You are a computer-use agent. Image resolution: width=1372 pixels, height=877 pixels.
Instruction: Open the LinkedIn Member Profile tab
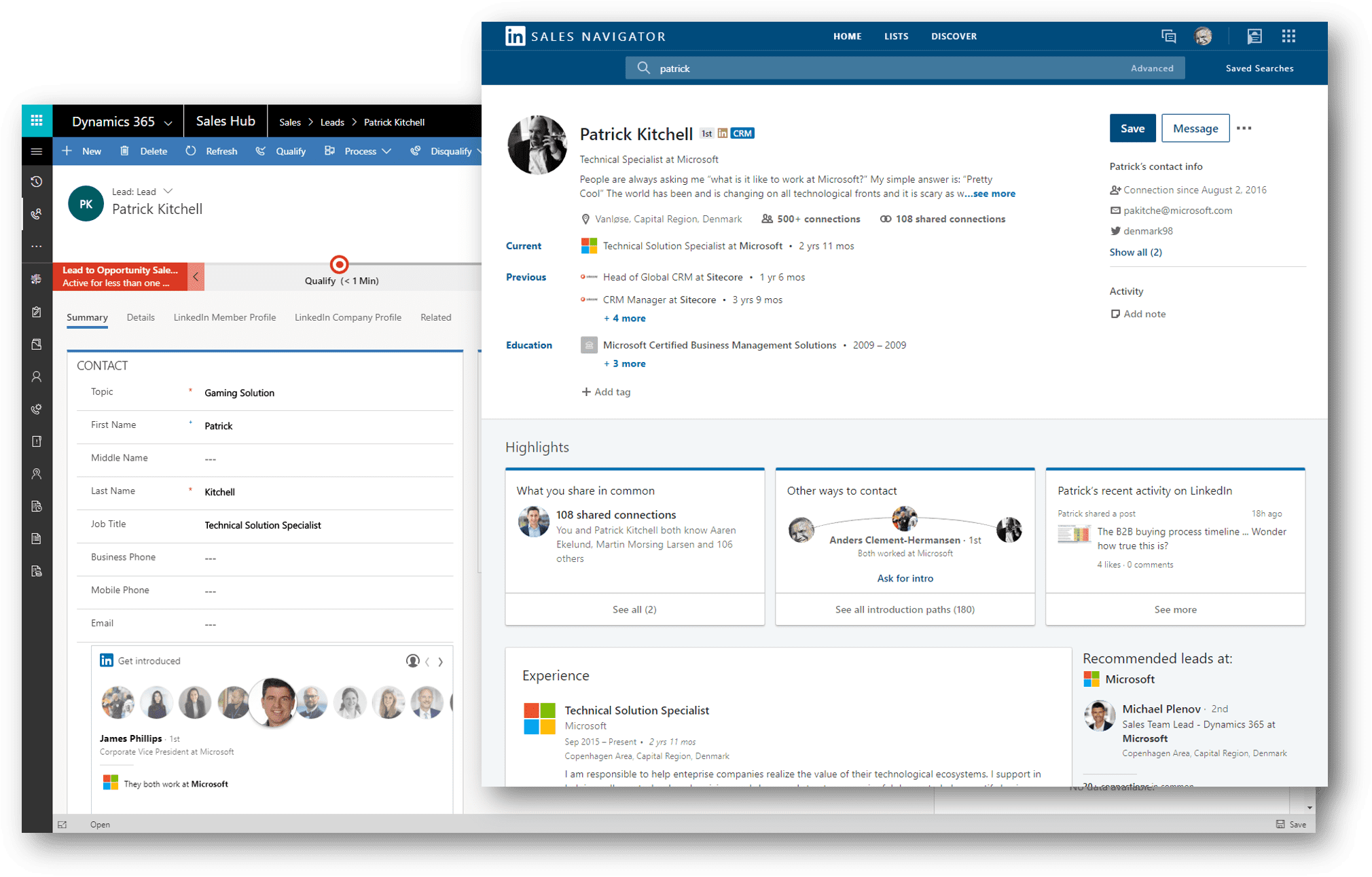pyautogui.click(x=225, y=317)
